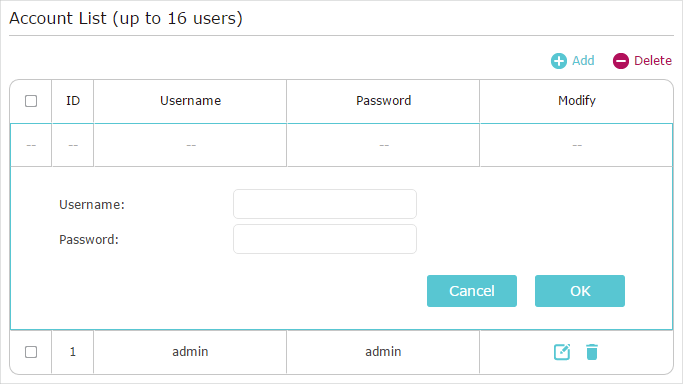Screen dimensions: 683x384
Task: Click the Username column header
Action: click(x=190, y=101)
